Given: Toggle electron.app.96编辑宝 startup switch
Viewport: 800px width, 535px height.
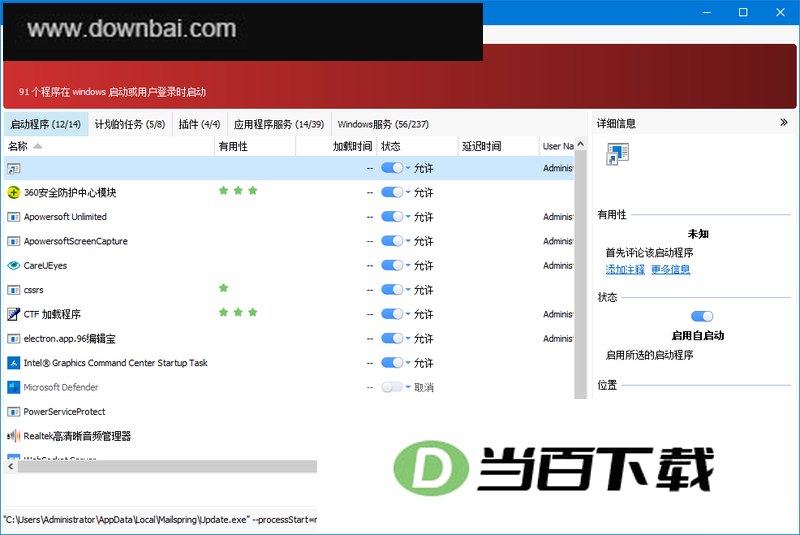Looking at the screenshot, I should (x=392, y=338).
